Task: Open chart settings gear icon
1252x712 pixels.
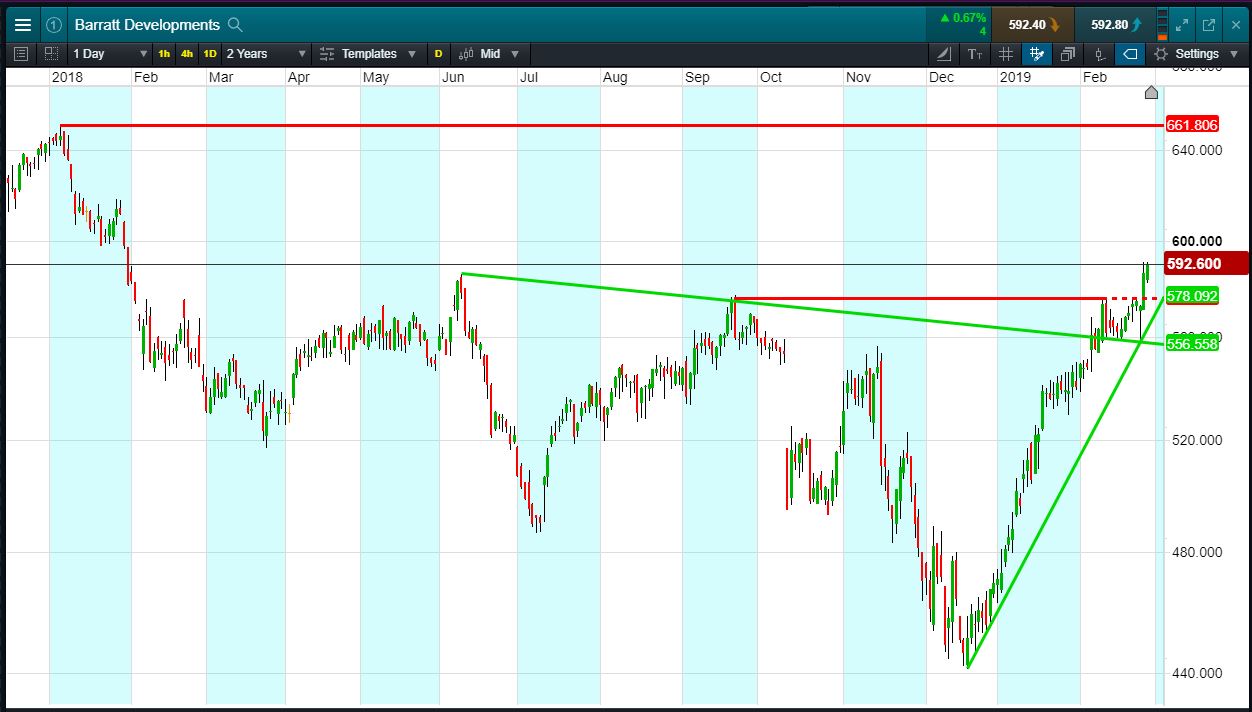Action: tap(1161, 54)
